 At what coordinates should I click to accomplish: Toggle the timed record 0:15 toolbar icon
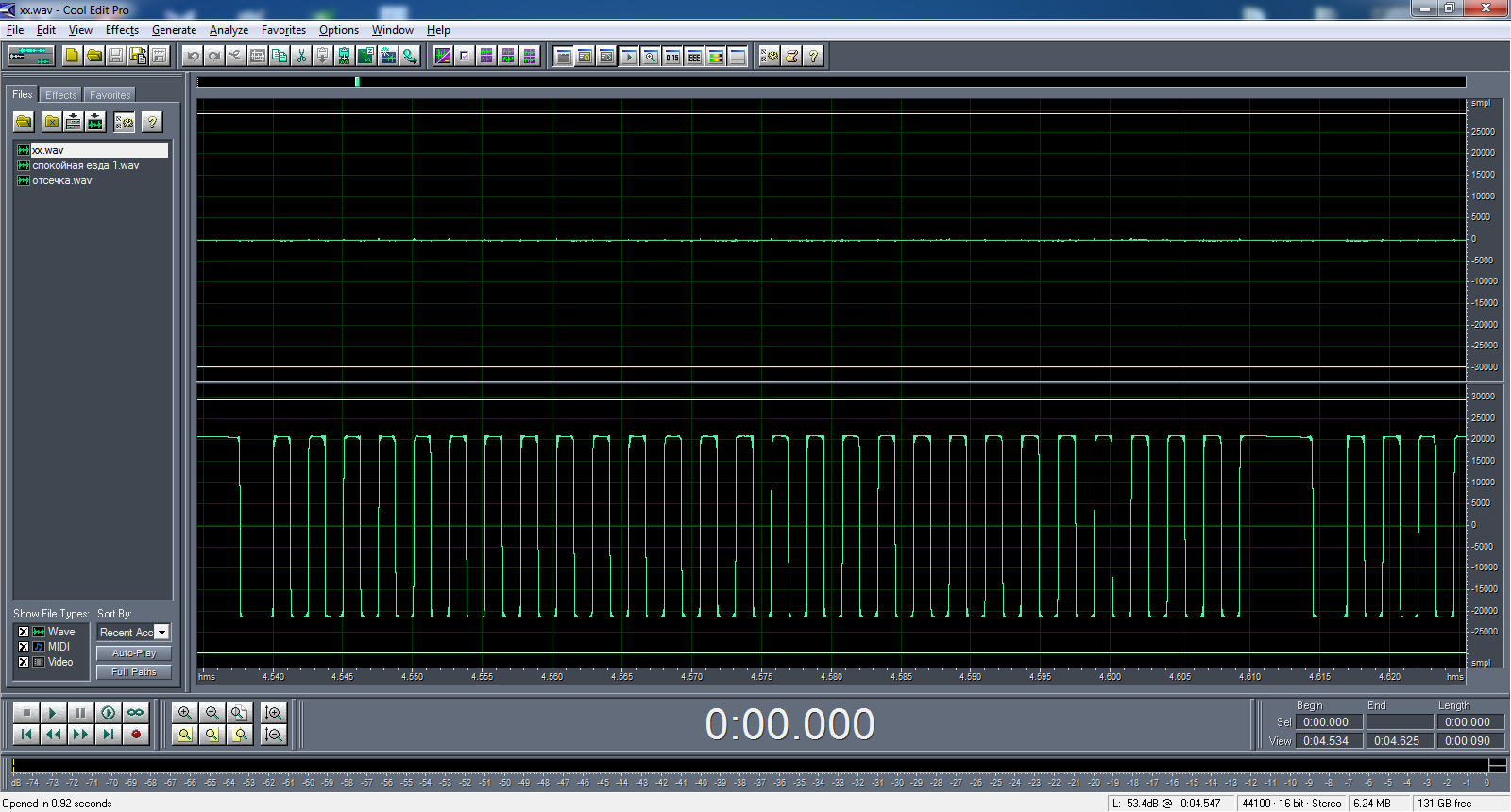point(672,57)
